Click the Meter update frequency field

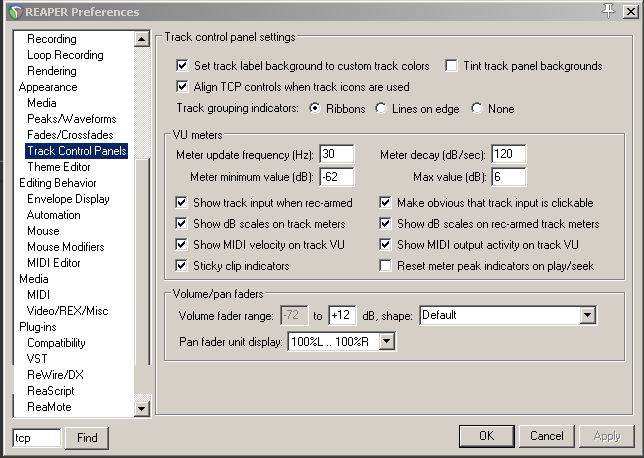(336, 154)
